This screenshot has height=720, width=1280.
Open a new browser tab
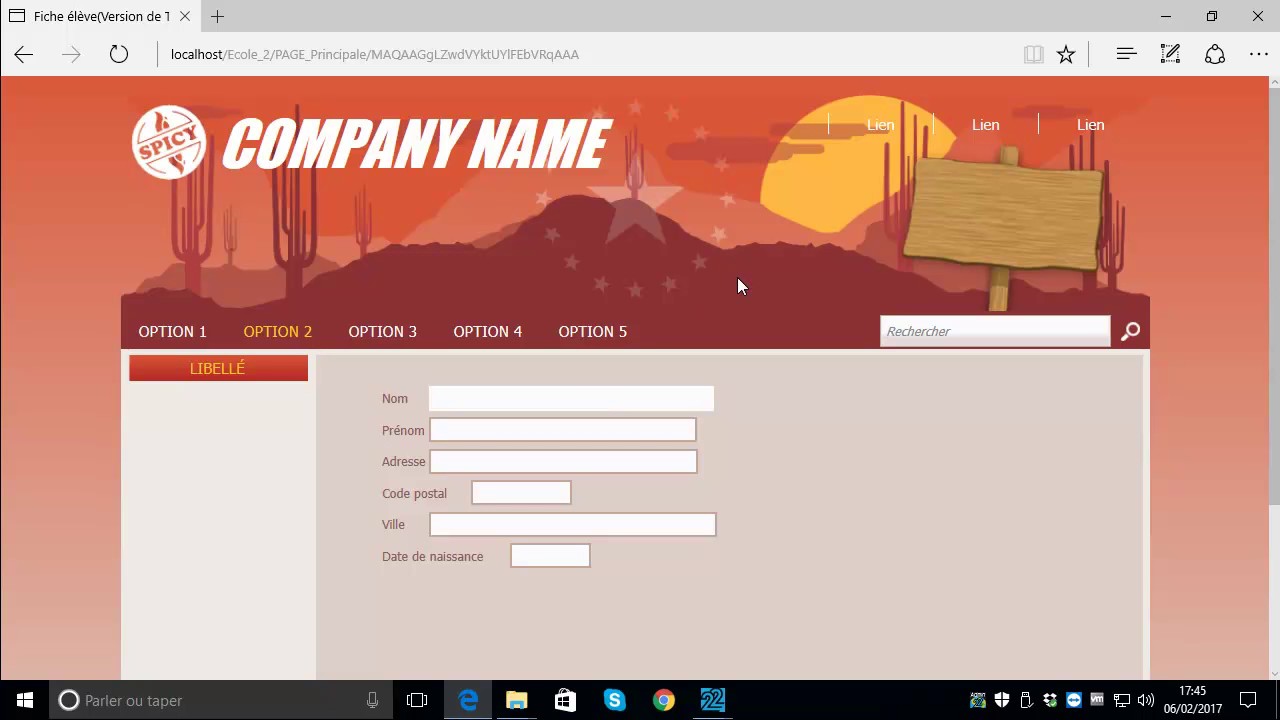[x=217, y=16]
